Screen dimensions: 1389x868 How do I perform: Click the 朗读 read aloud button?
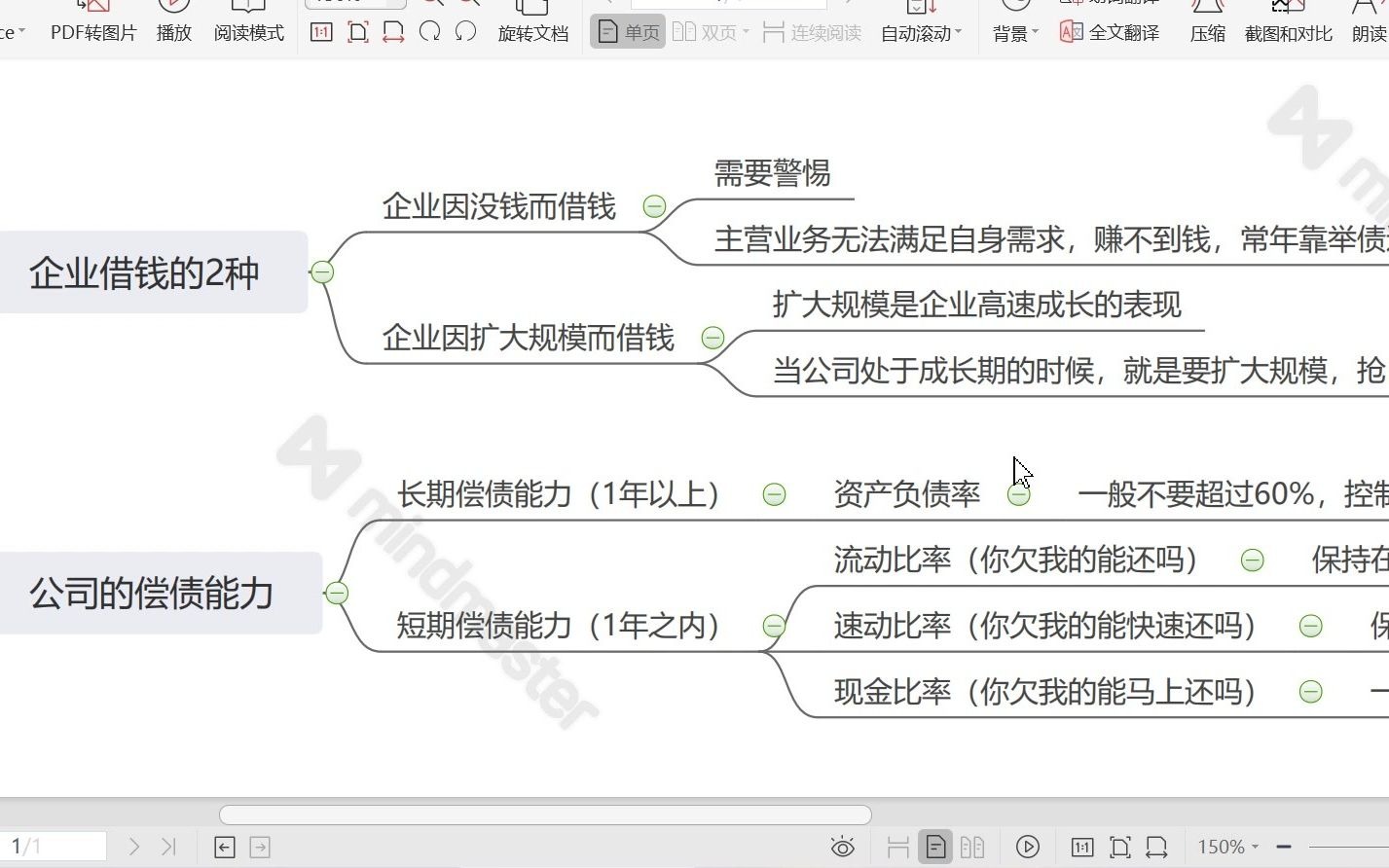click(1370, 23)
